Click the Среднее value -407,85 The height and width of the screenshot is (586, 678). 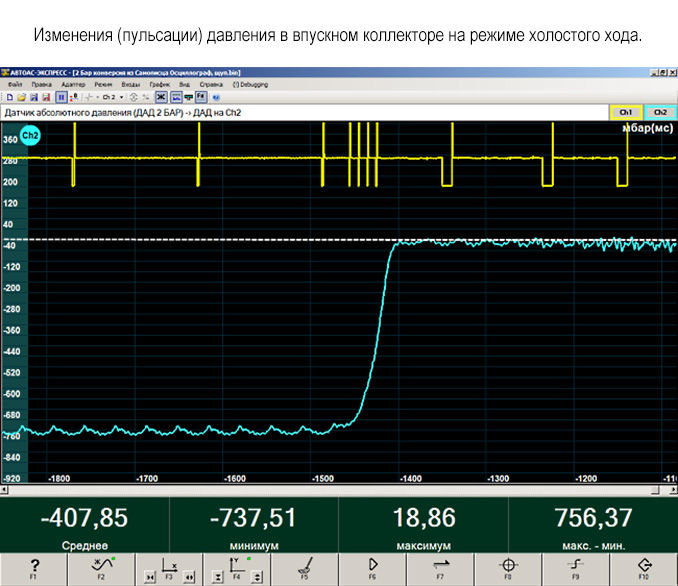pos(84,518)
